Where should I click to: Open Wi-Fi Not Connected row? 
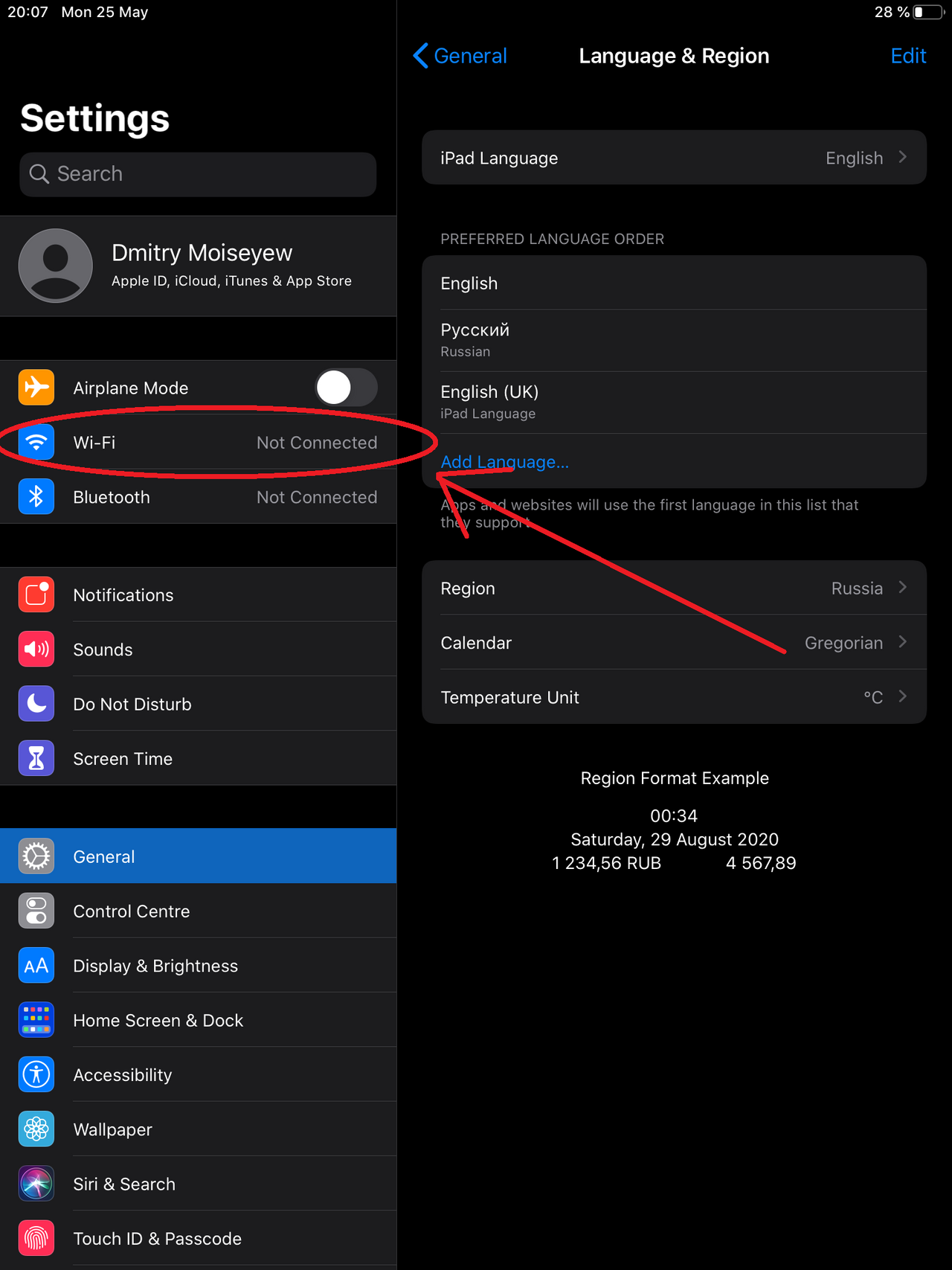pyautogui.click(x=199, y=442)
